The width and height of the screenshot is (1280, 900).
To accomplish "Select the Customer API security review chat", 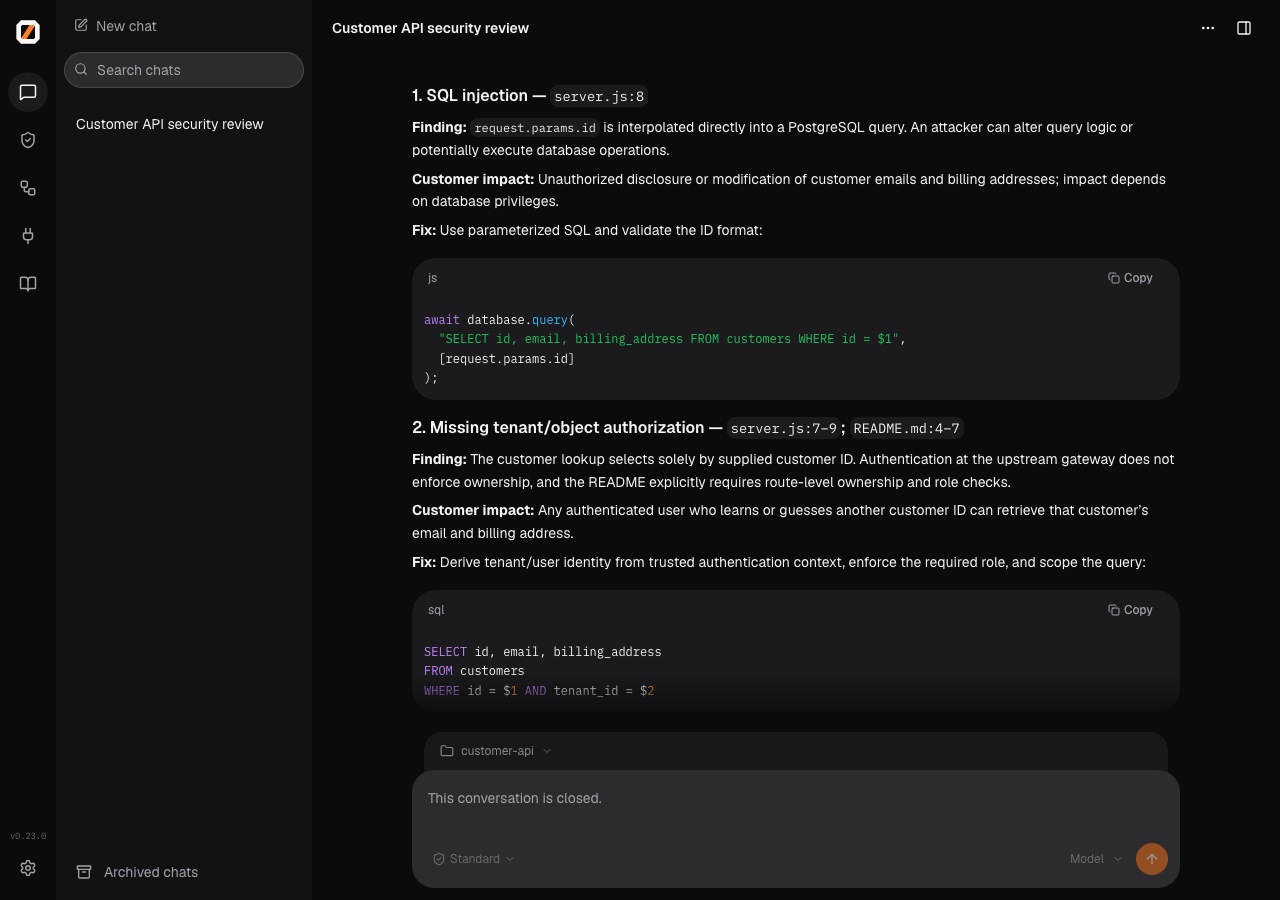I will pyautogui.click(x=184, y=124).
